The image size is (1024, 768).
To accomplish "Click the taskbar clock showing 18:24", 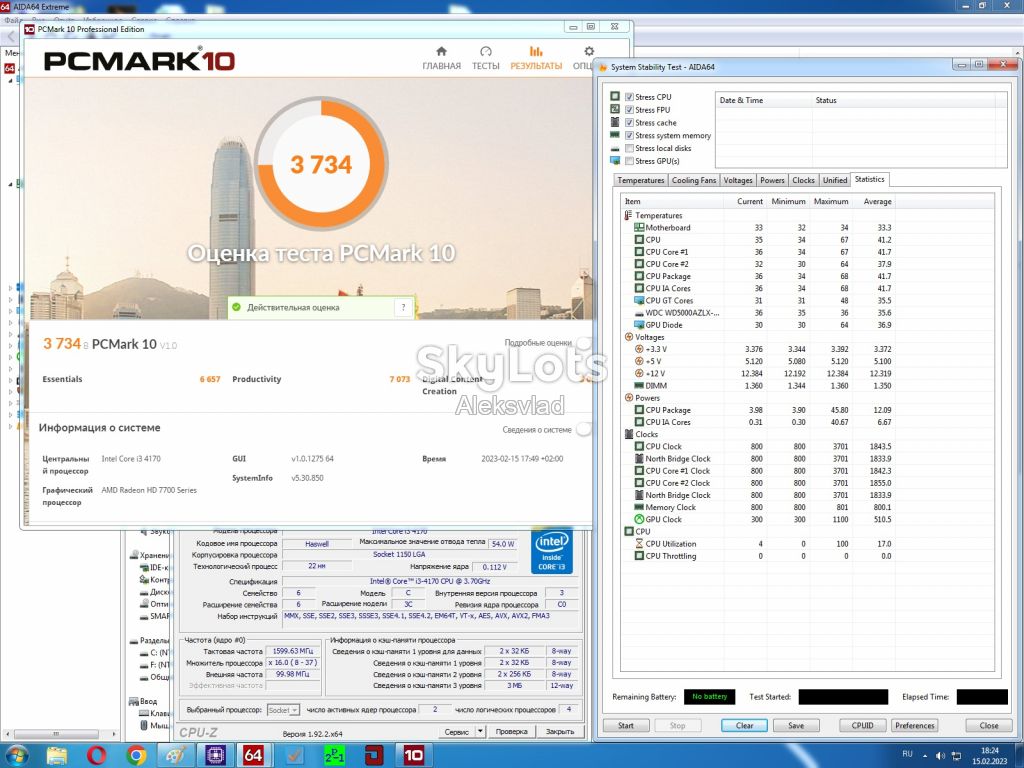I will 989,756.
